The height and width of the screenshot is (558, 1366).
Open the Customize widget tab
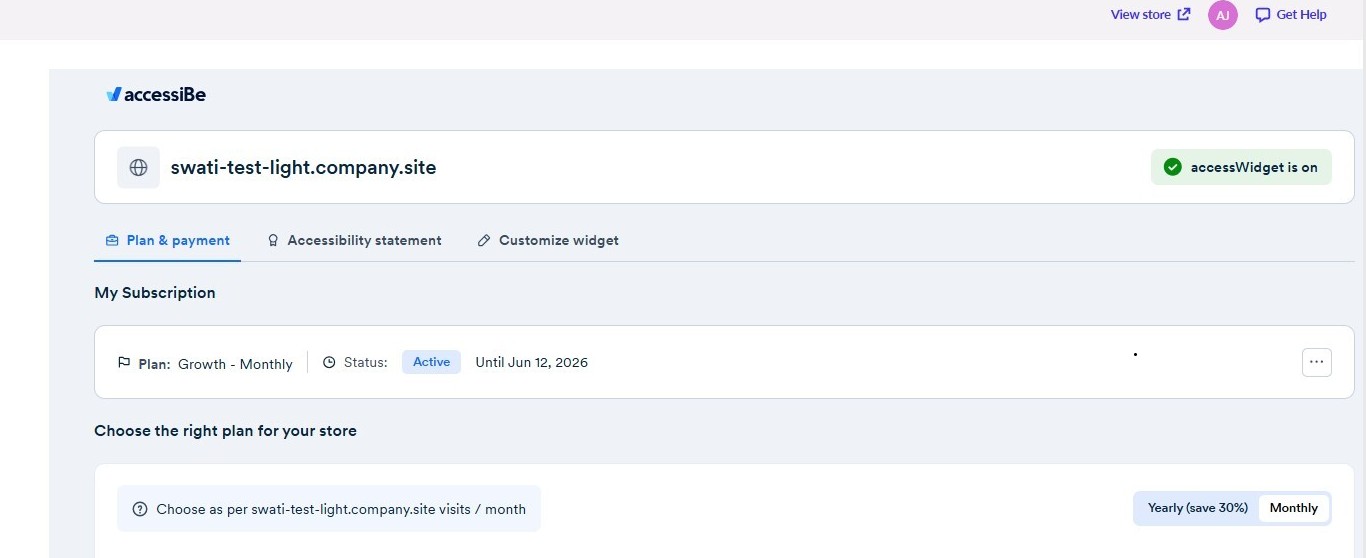548,241
